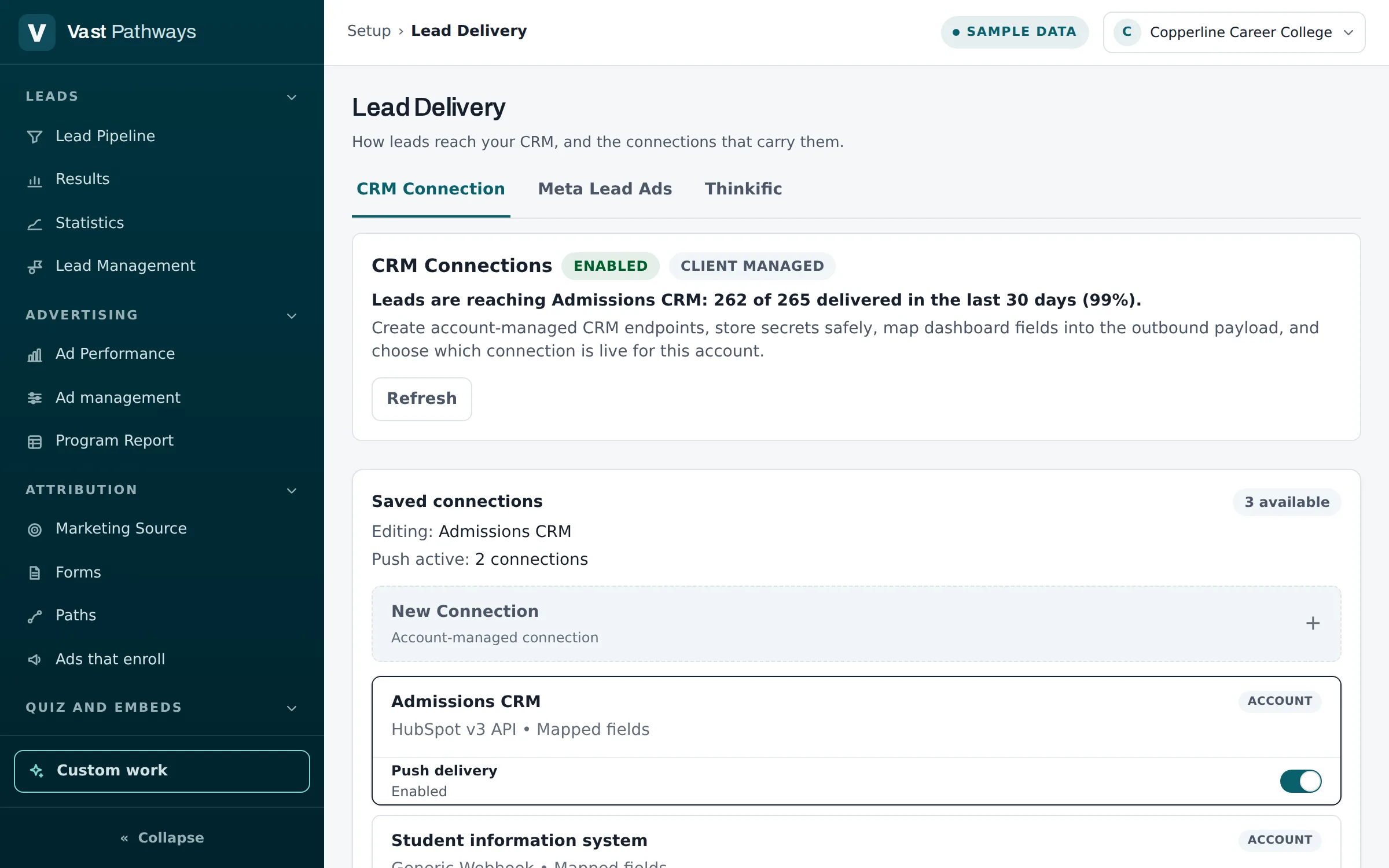Open Results in the sidebar
Viewport: 1389px width, 868px height.
point(162,180)
